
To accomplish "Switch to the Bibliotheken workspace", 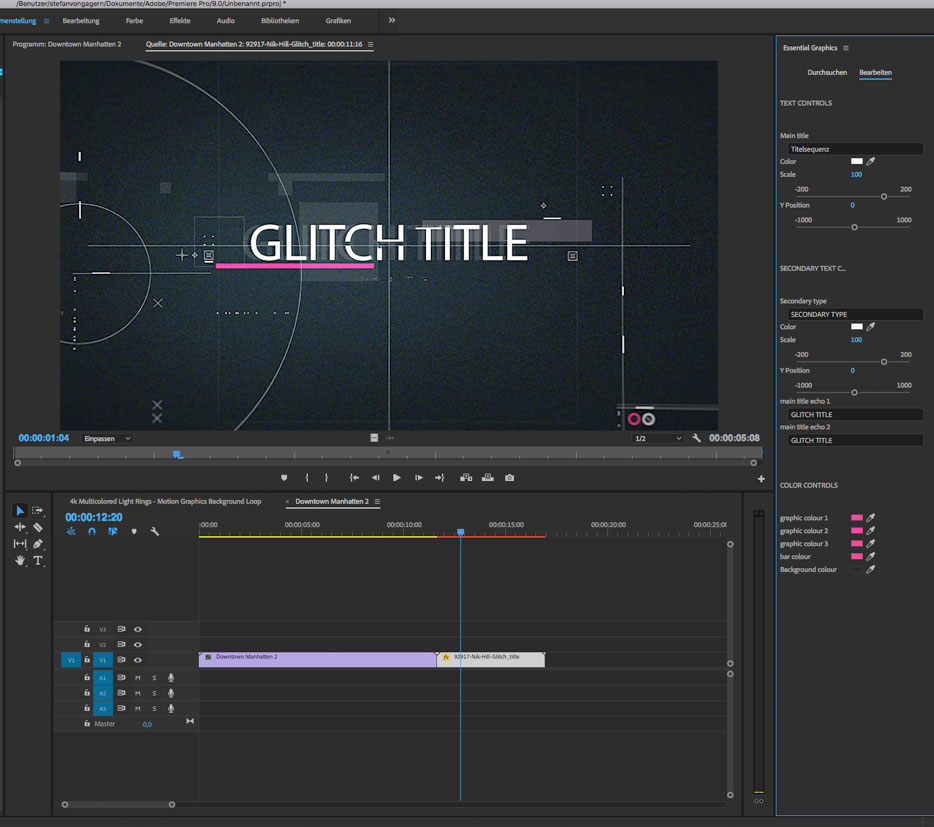I will (x=280, y=21).
